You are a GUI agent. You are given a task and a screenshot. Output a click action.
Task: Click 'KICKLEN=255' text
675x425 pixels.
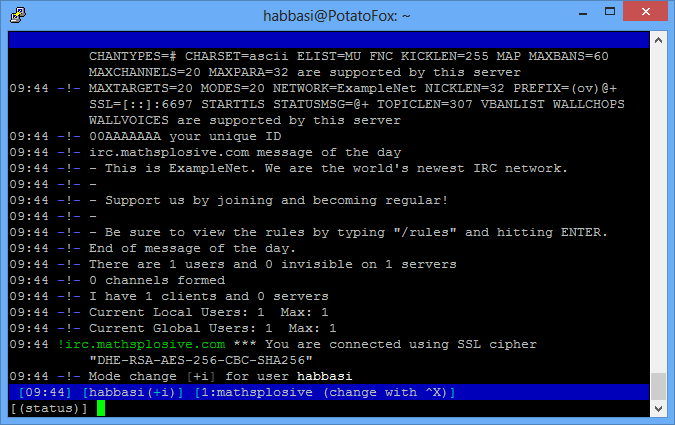coord(445,56)
